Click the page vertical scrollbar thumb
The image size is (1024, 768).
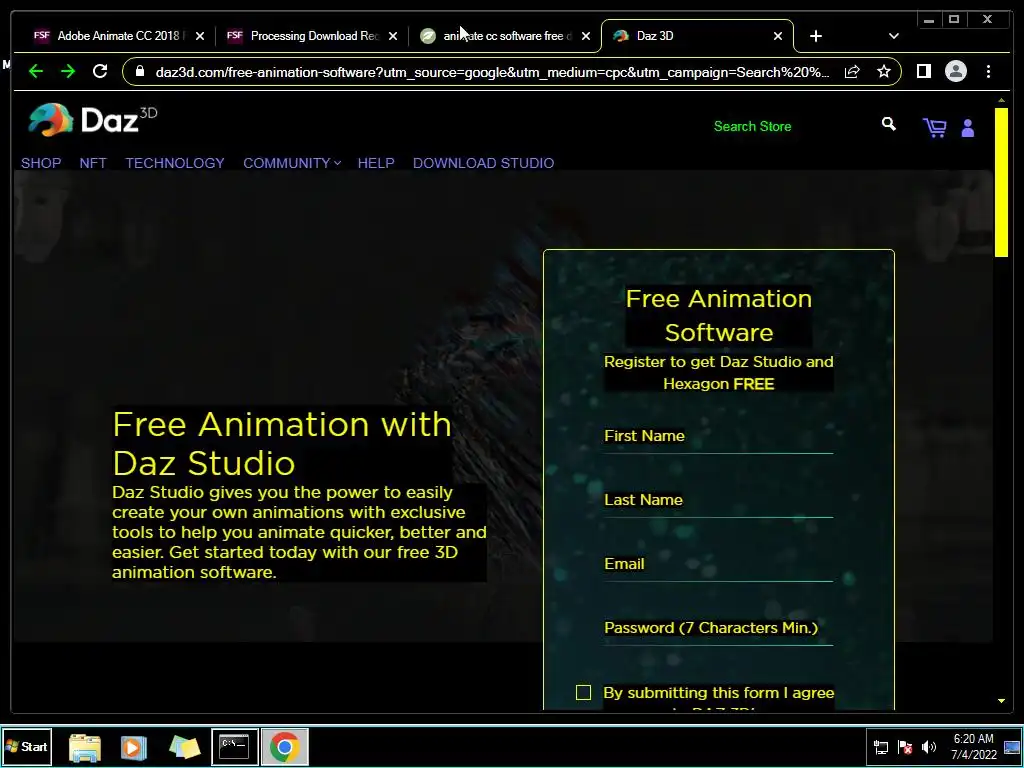(1001, 182)
